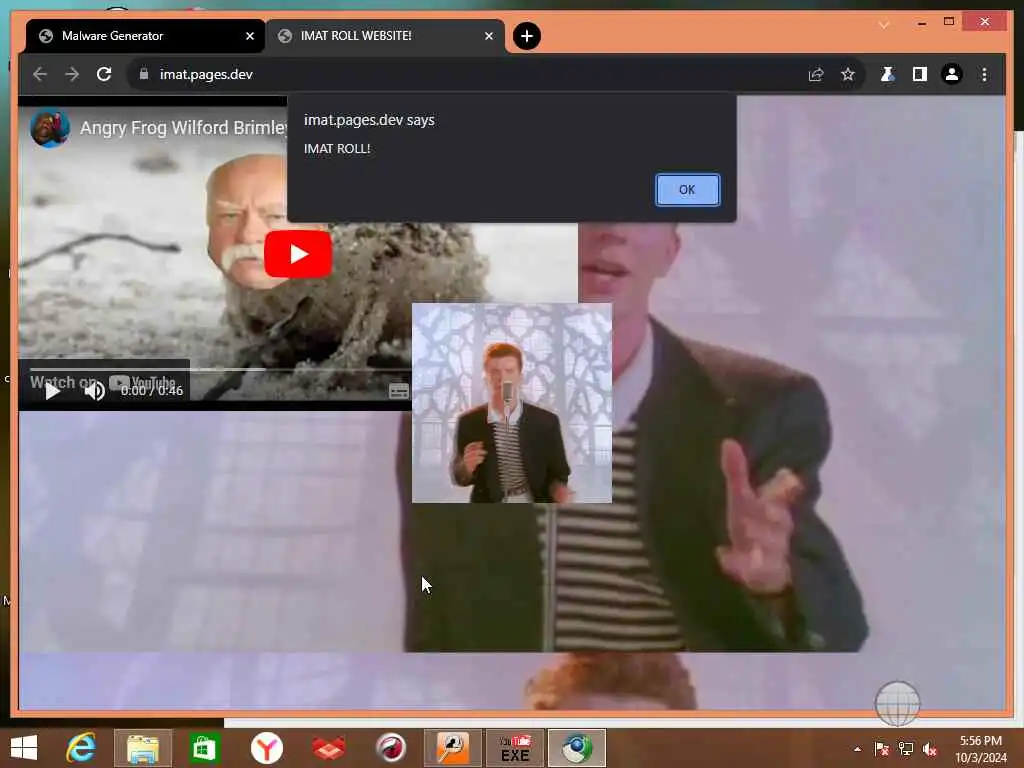1024x768 pixels.
Task: Switch to the IMAT ROLL WEBSITE! tab
Action: tap(385, 36)
